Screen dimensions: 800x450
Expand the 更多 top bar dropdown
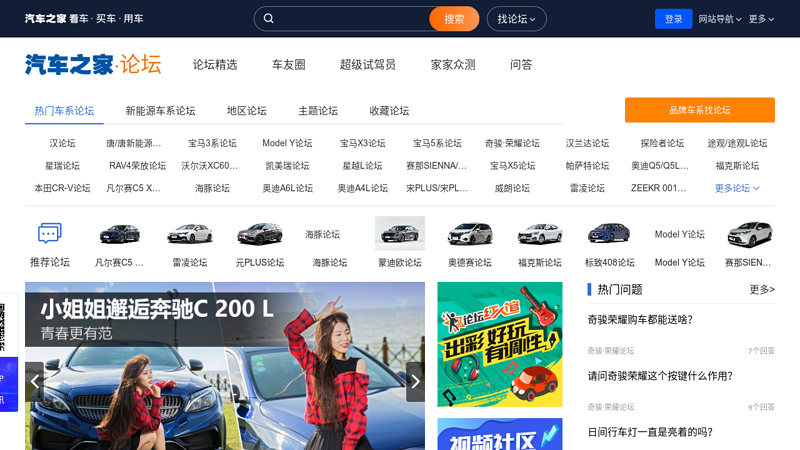761,19
